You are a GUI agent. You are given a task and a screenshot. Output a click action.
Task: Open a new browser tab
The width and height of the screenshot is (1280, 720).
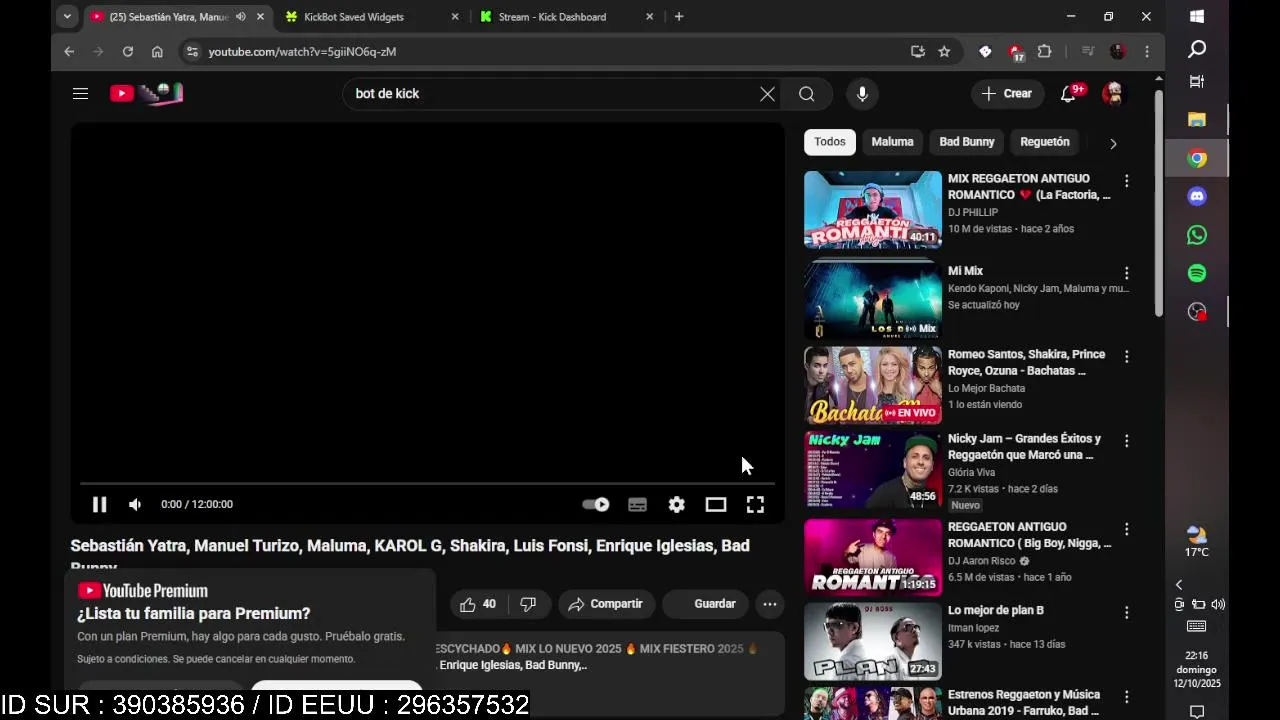tap(679, 17)
